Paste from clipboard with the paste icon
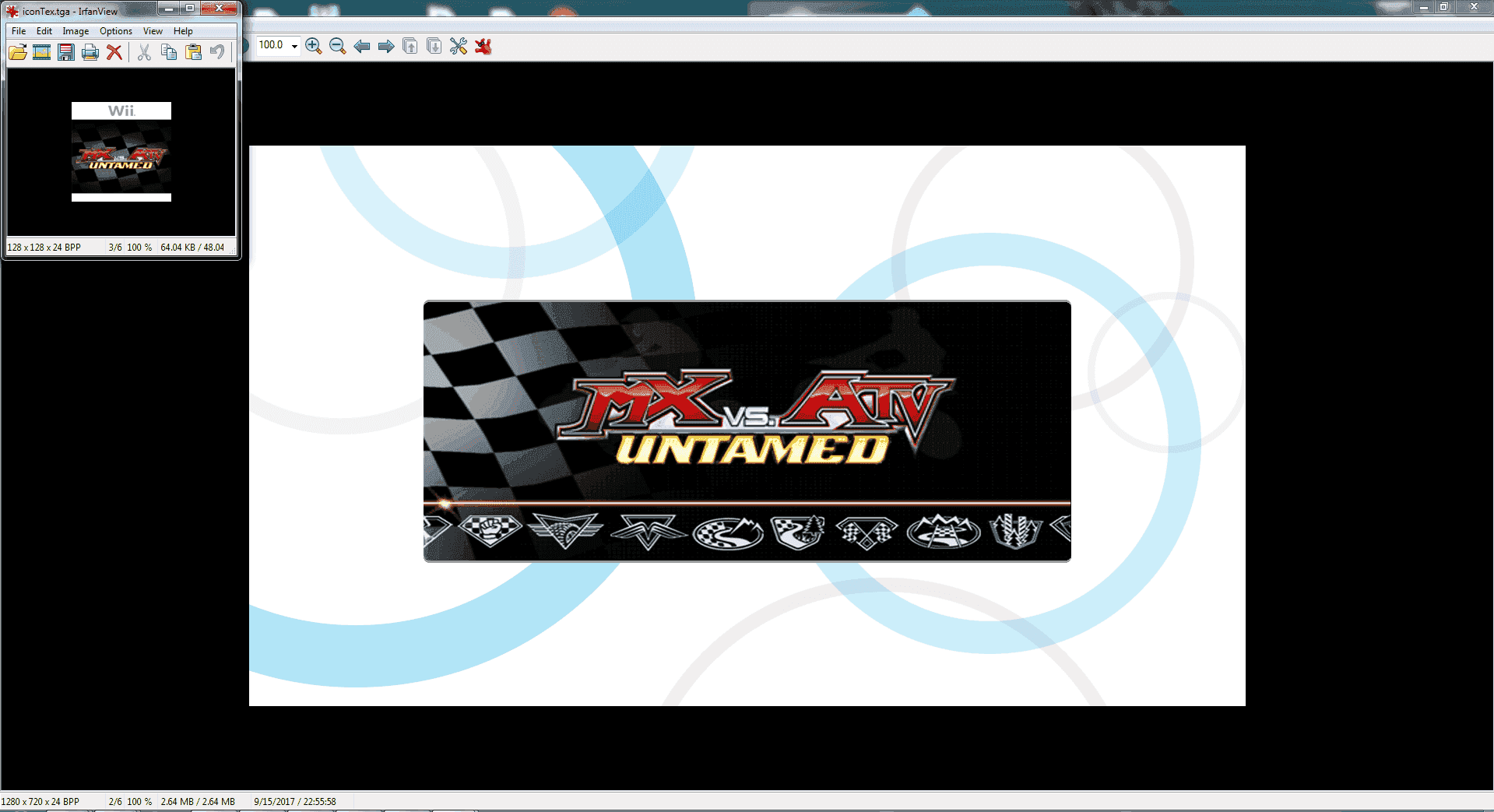Image resolution: width=1494 pixels, height=812 pixels. [193, 52]
